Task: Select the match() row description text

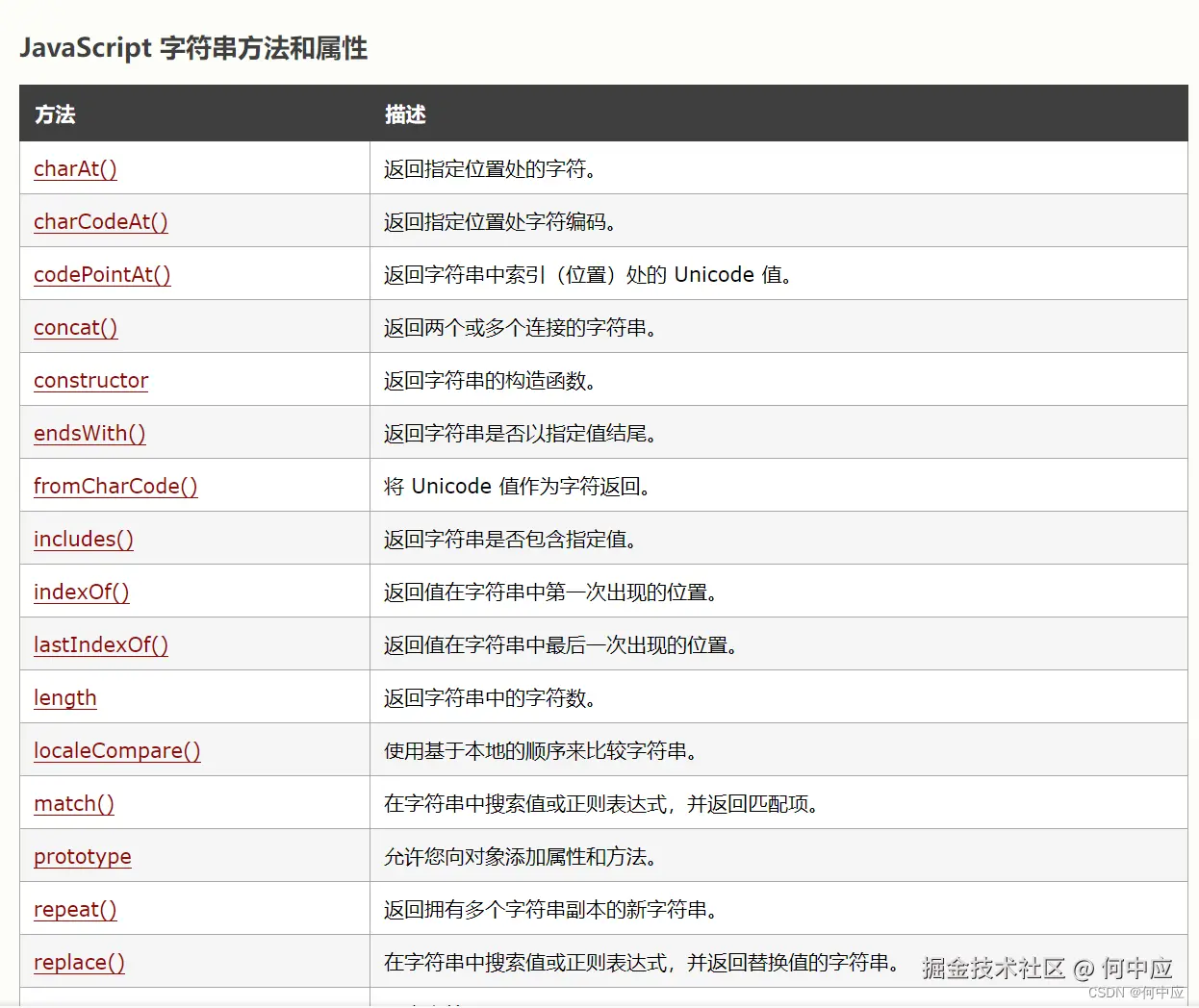Action: click(x=601, y=804)
